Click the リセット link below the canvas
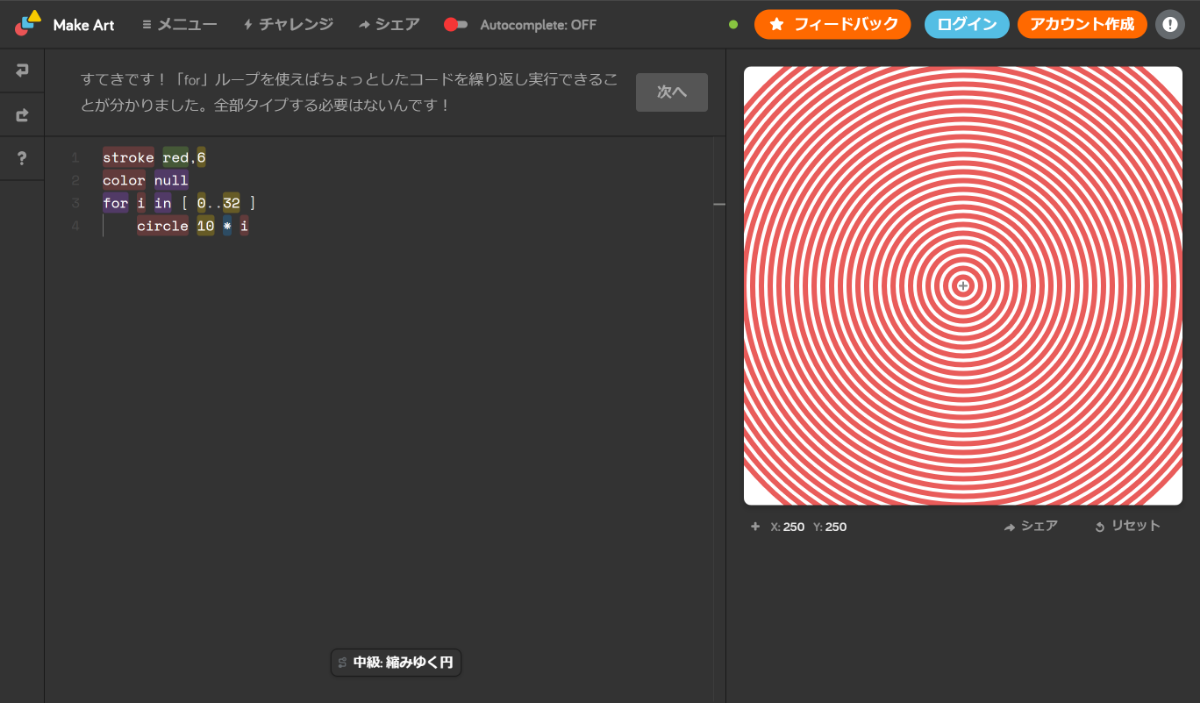This screenshot has height=703, width=1200. pos(1134,525)
